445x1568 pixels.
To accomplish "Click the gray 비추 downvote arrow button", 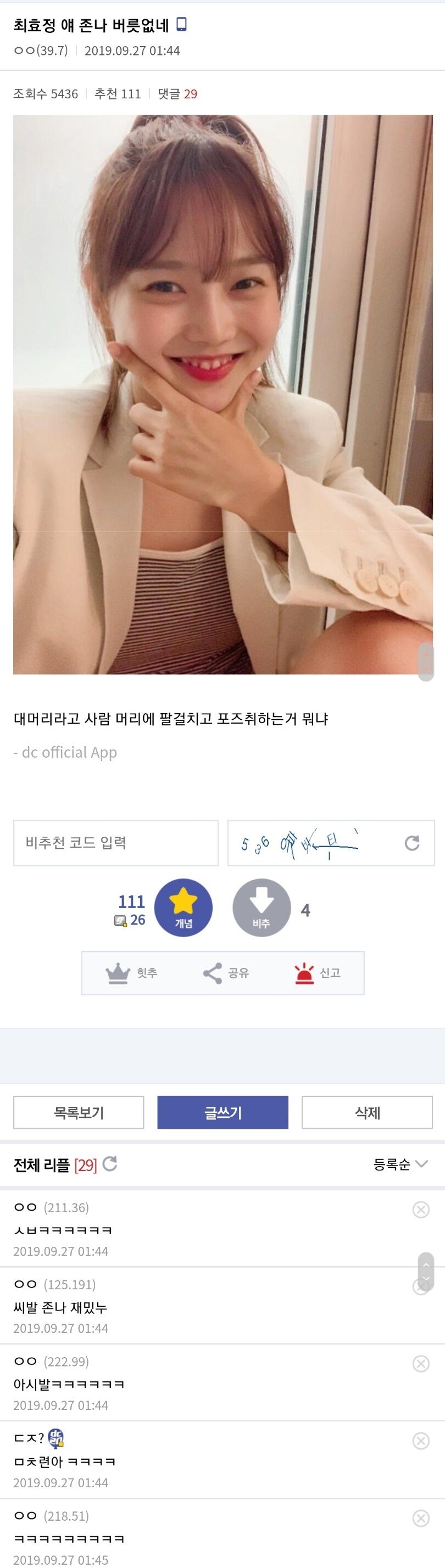I will 262,908.
